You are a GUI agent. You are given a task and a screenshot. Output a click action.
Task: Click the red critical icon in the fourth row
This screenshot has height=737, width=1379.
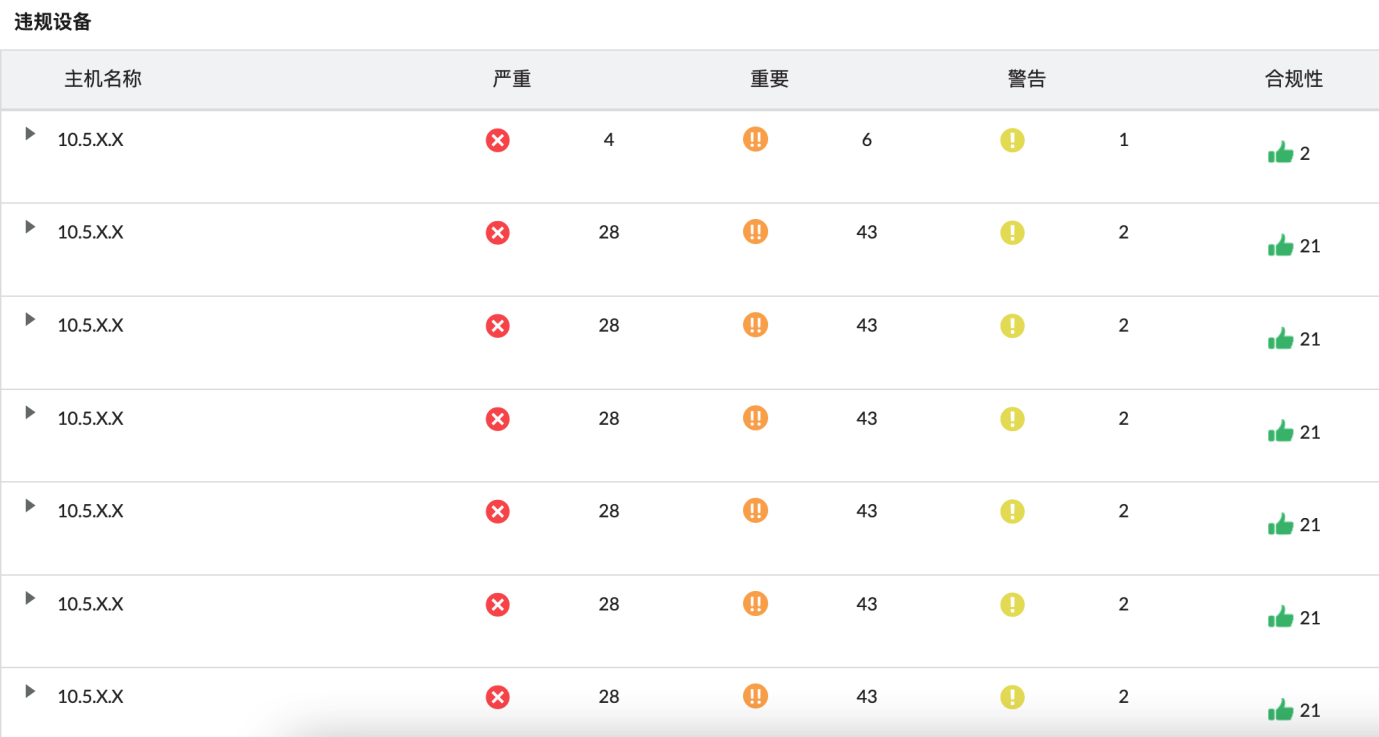pos(497,419)
